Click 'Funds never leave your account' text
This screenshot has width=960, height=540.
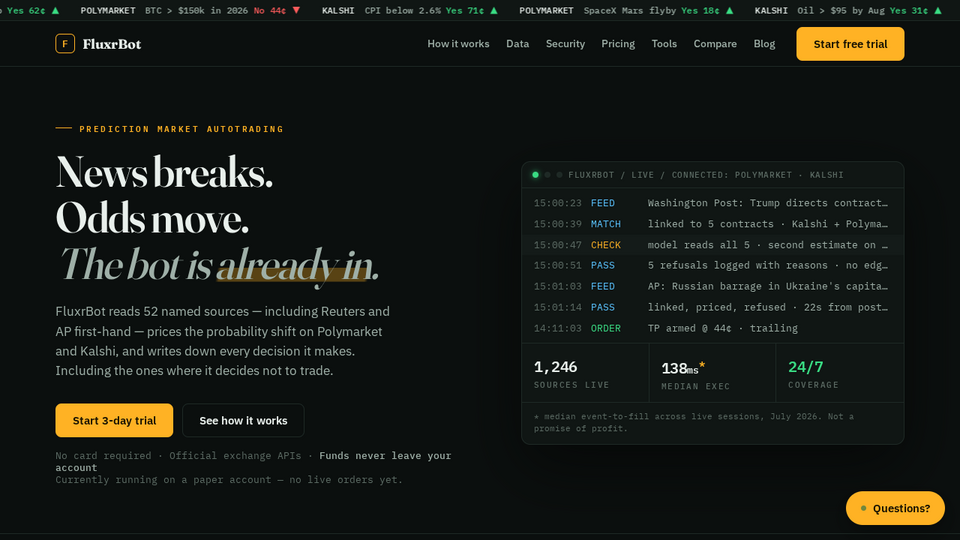click(253, 462)
